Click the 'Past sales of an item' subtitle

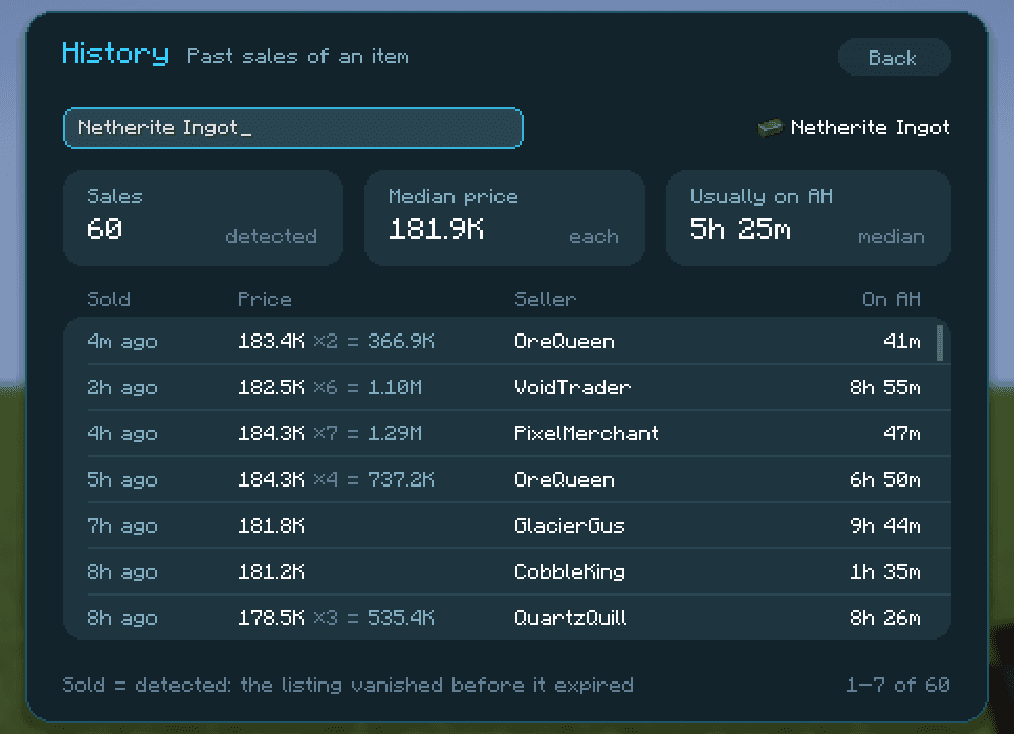297,56
